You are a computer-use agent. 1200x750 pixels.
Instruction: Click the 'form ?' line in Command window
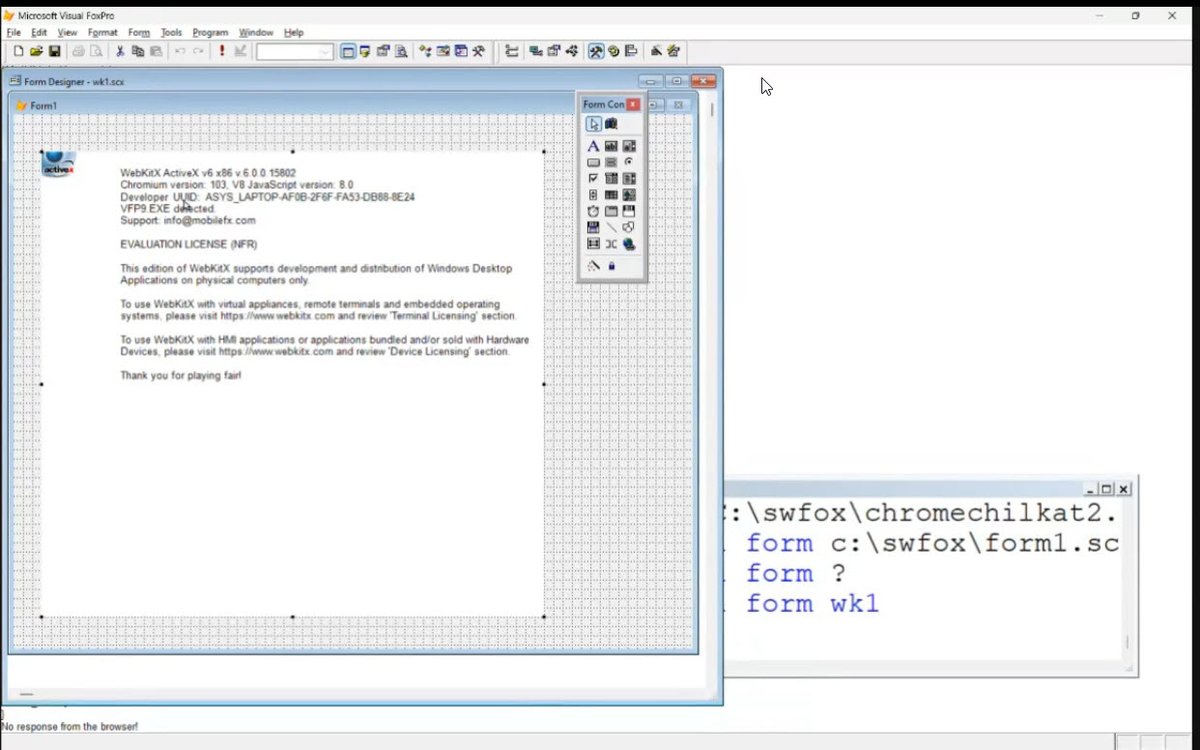pyautogui.click(x=796, y=574)
